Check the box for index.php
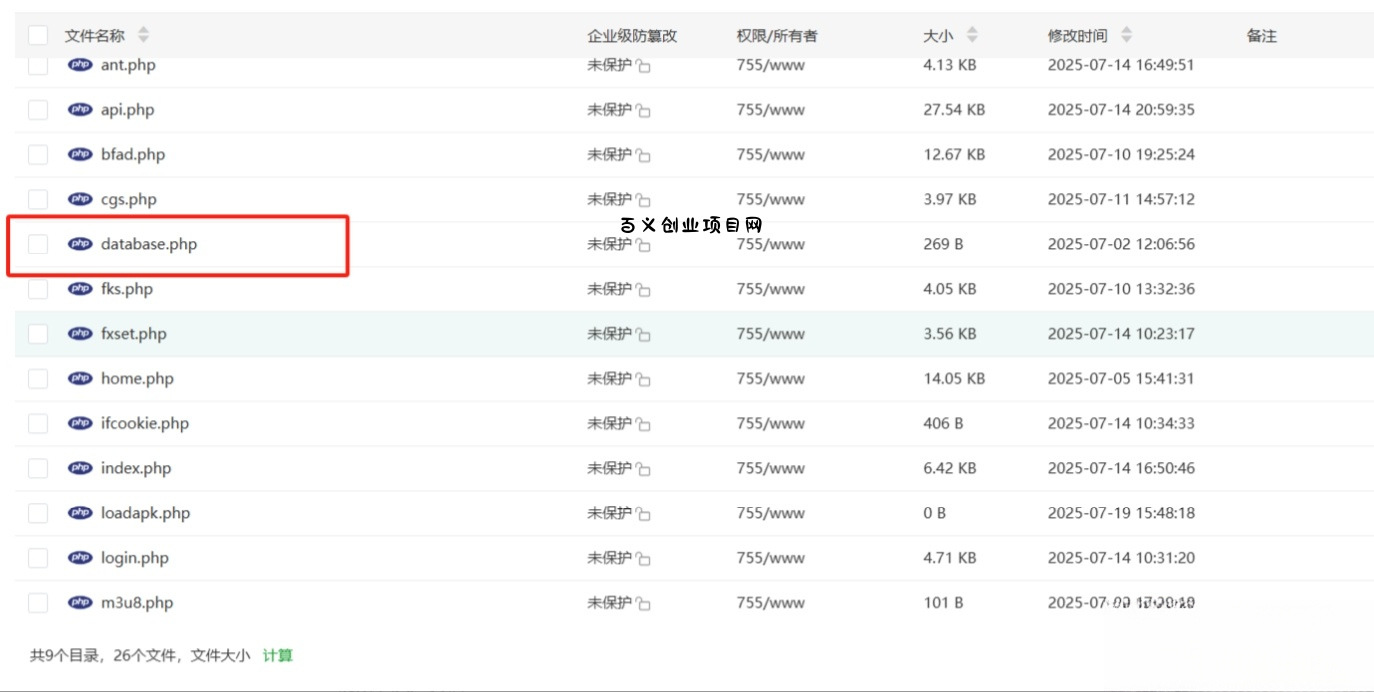Viewport: 1374px width, 692px height. (x=38, y=468)
